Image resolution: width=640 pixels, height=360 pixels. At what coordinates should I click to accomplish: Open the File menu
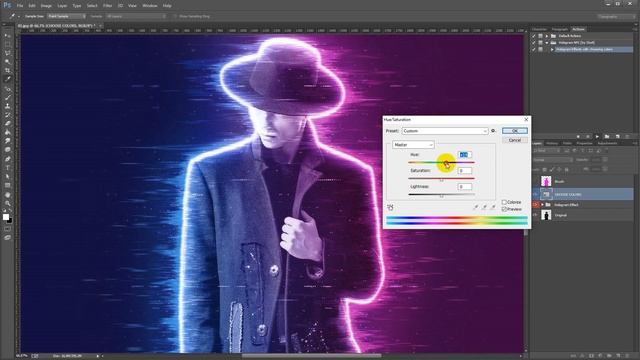(x=20, y=6)
